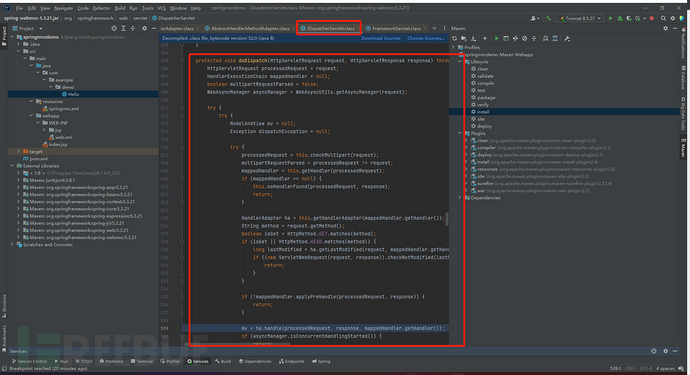
Task: Click the editor vertical scrollbar thumb
Action: tap(447, 219)
